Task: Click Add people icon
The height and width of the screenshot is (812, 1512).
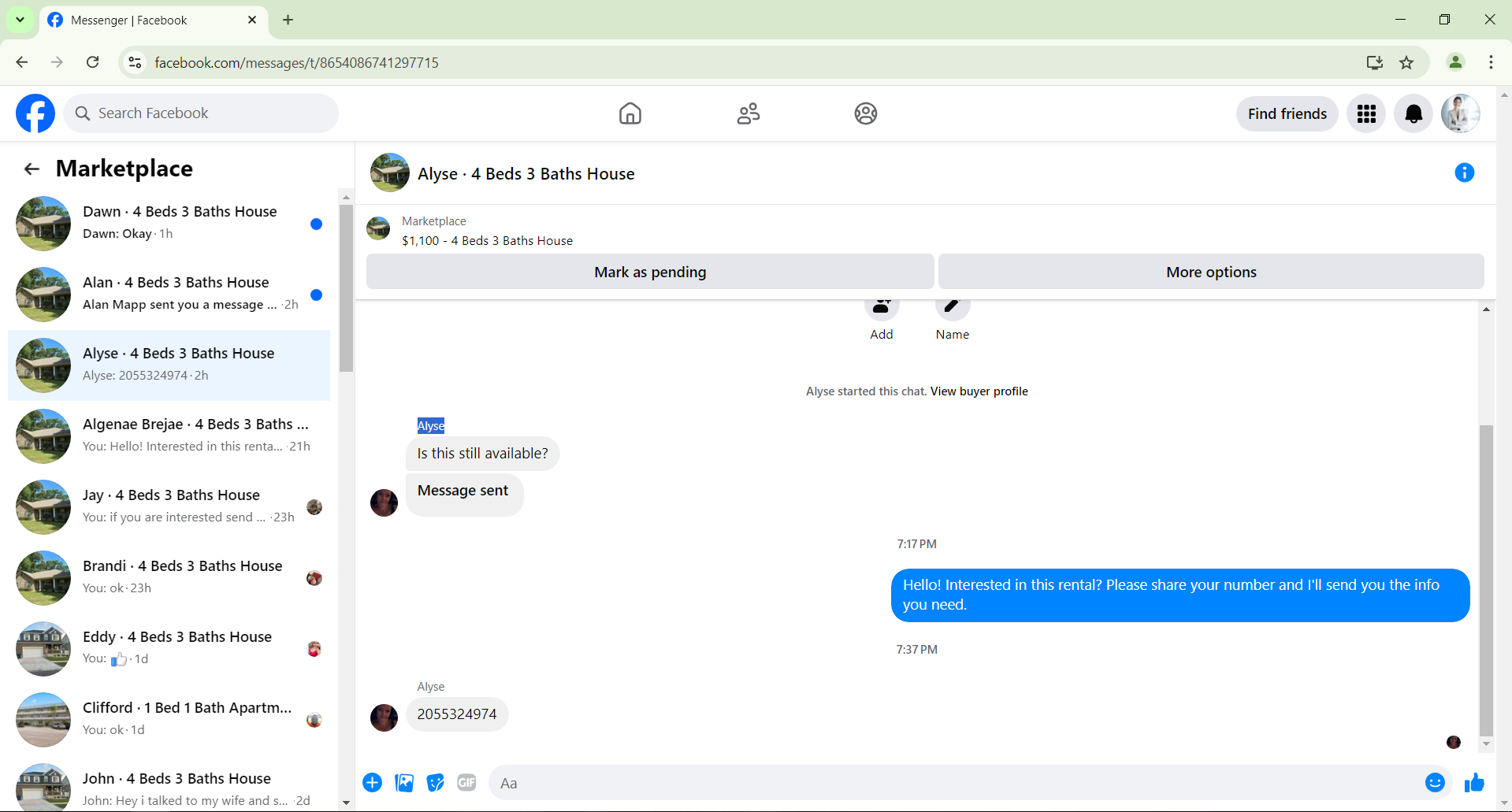Action: pos(882,309)
